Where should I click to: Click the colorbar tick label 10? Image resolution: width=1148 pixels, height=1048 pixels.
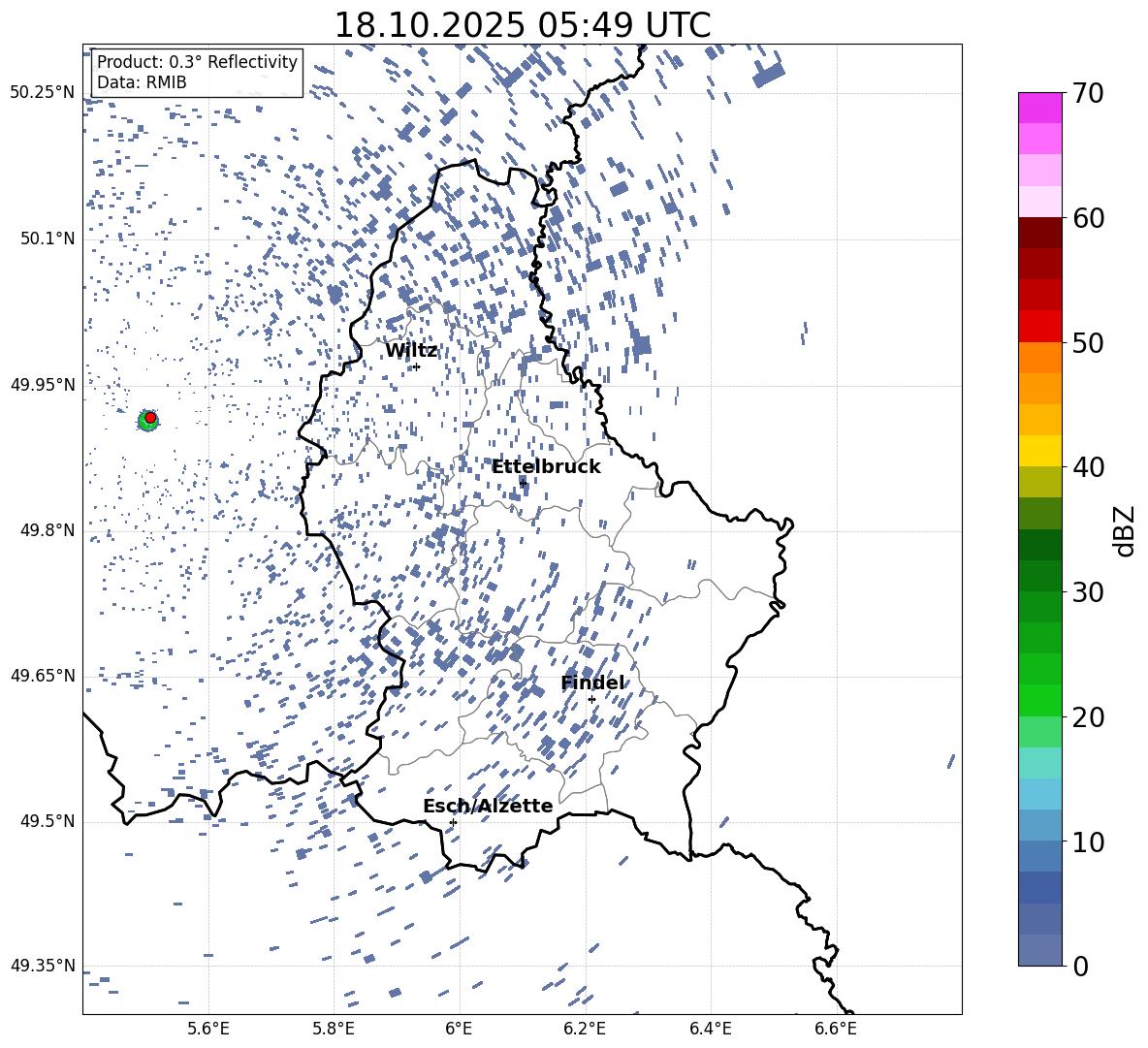1088,842
